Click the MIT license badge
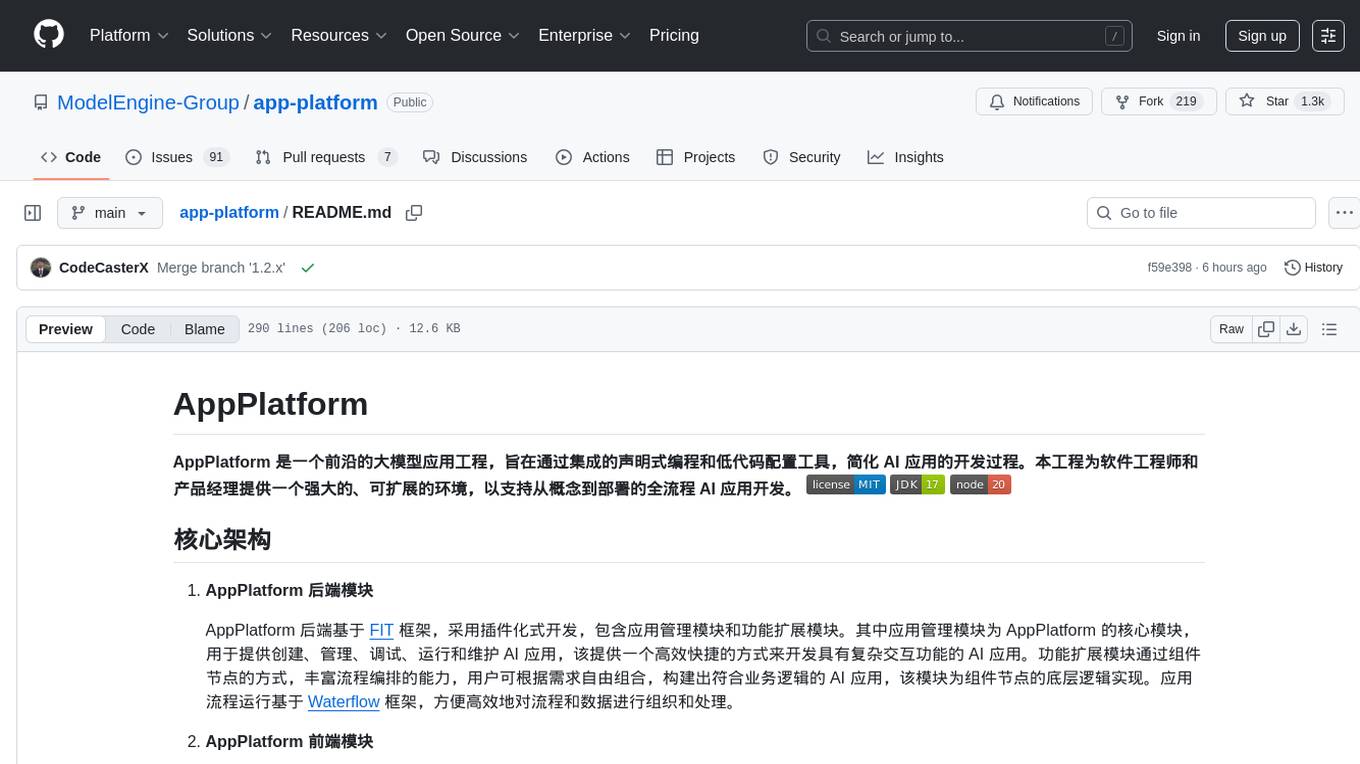Image resolution: width=1360 pixels, height=764 pixels. (846, 485)
